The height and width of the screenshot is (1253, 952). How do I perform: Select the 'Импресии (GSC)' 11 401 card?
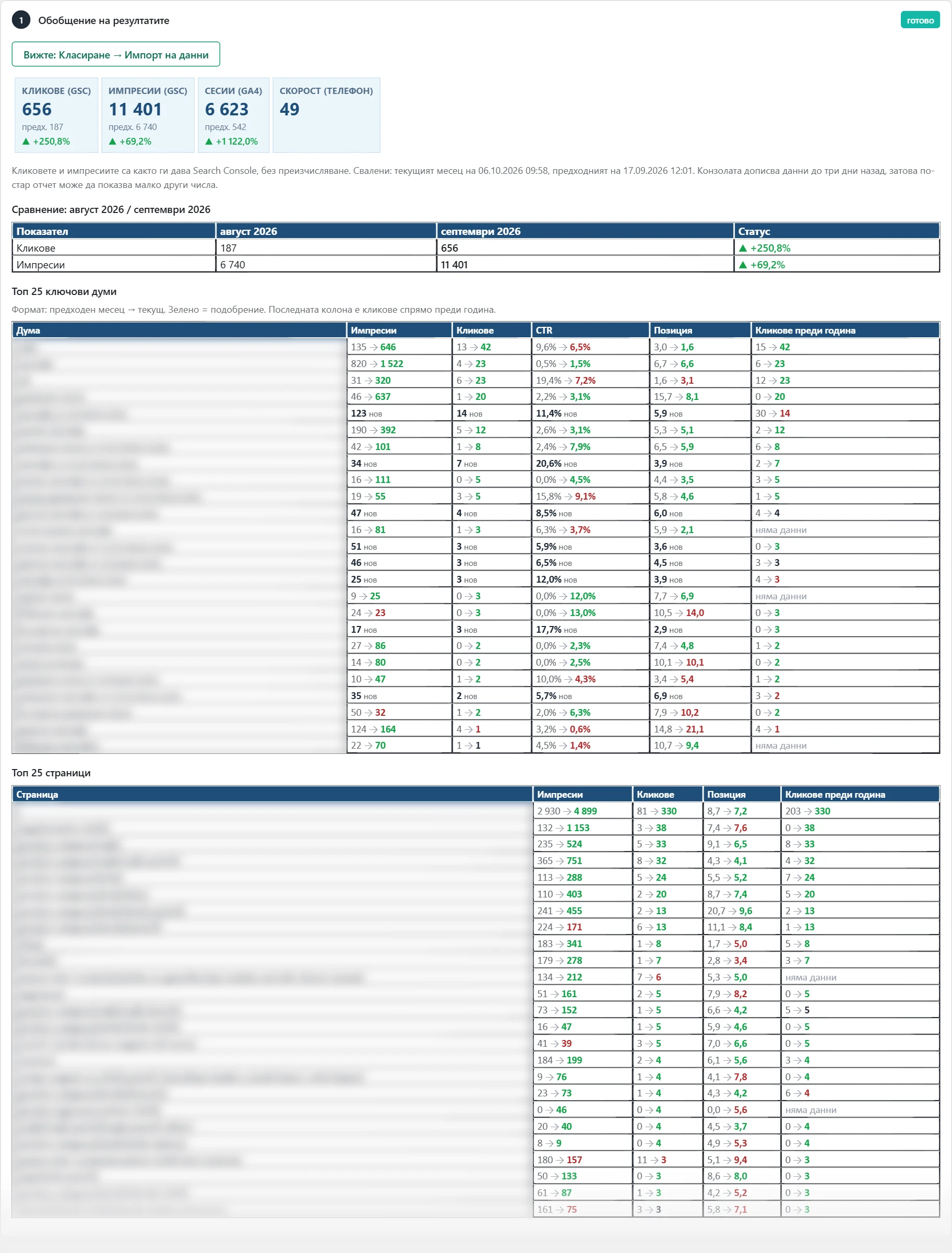[x=148, y=115]
